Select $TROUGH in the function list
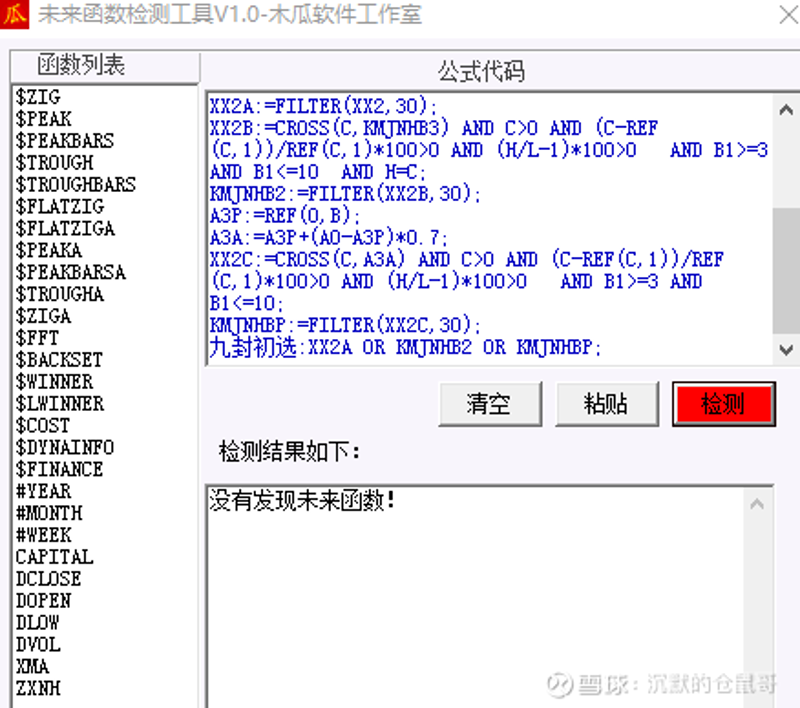Viewport: 800px width, 708px height. click(x=55, y=163)
